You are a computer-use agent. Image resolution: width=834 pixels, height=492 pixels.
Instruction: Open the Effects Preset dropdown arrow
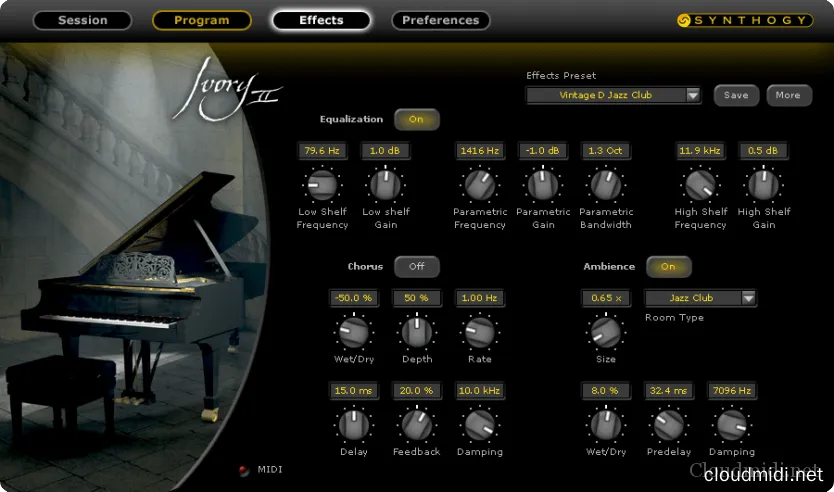[x=693, y=95]
